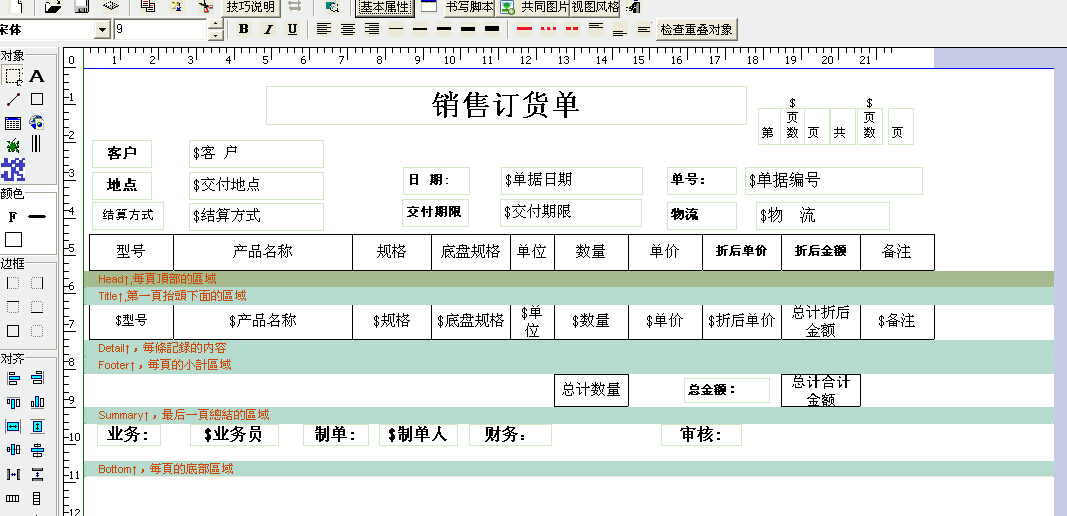Select the dashed selection pointer tool
1067x516 pixels.
click(13, 76)
